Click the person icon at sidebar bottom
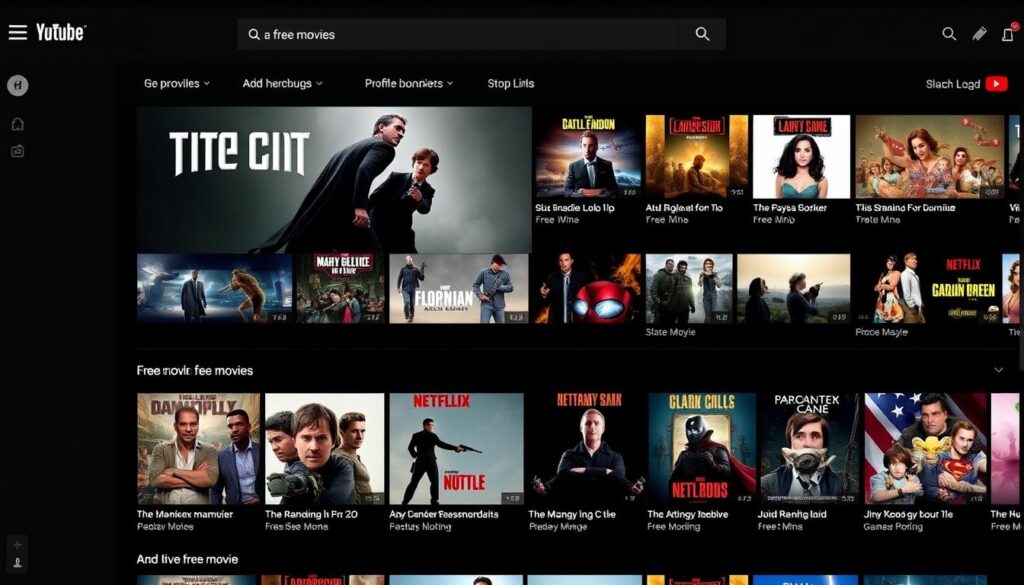Image resolution: width=1024 pixels, height=585 pixels. click(18, 562)
